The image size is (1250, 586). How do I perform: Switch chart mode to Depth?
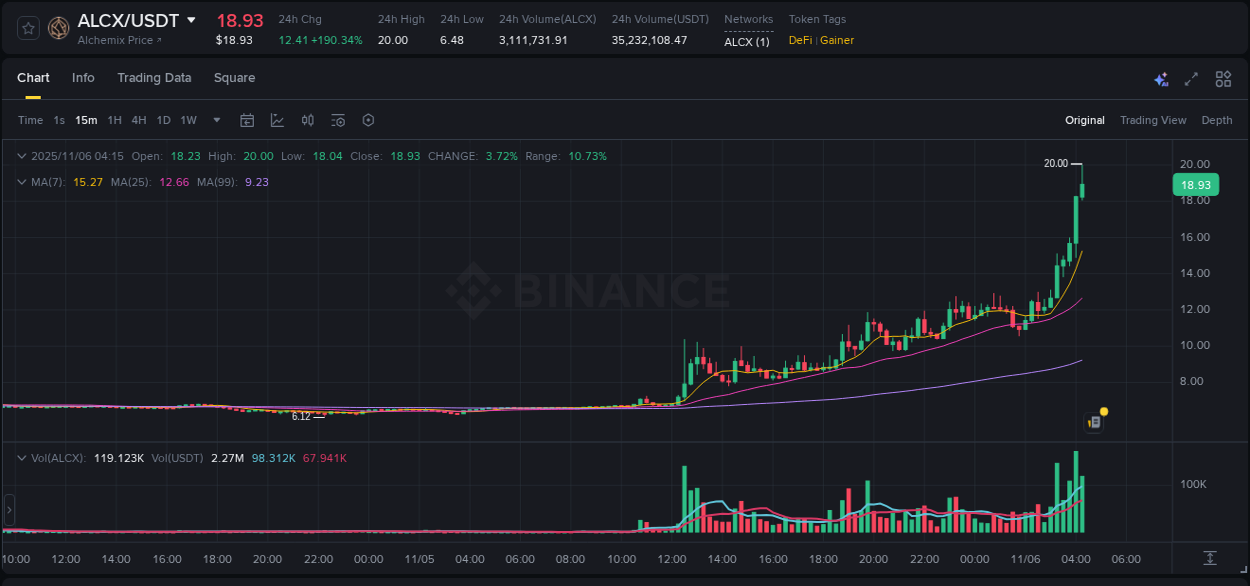(1217, 120)
